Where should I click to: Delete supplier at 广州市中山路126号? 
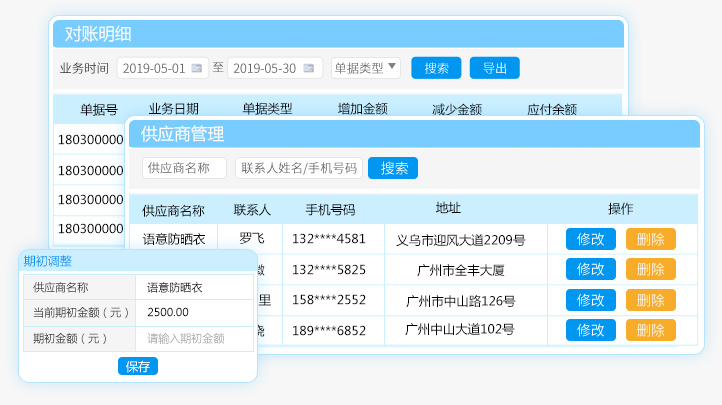(x=650, y=300)
